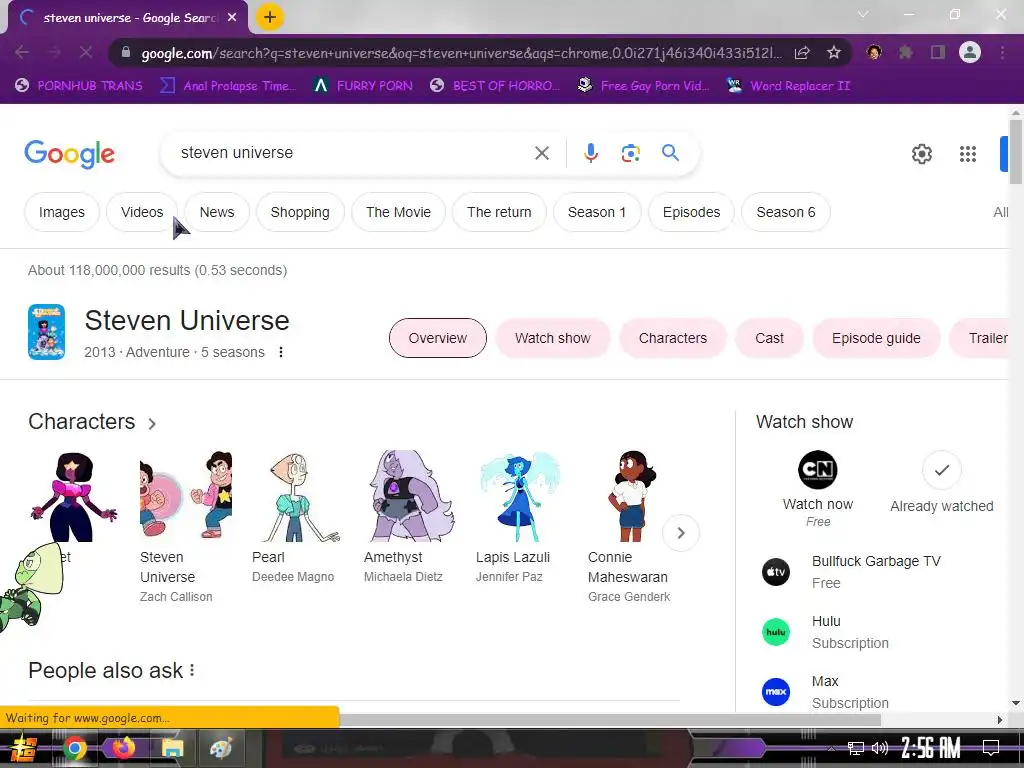Open the Word Replacer II bookmark
Viewport: 1024px width, 768px height.
788,86
